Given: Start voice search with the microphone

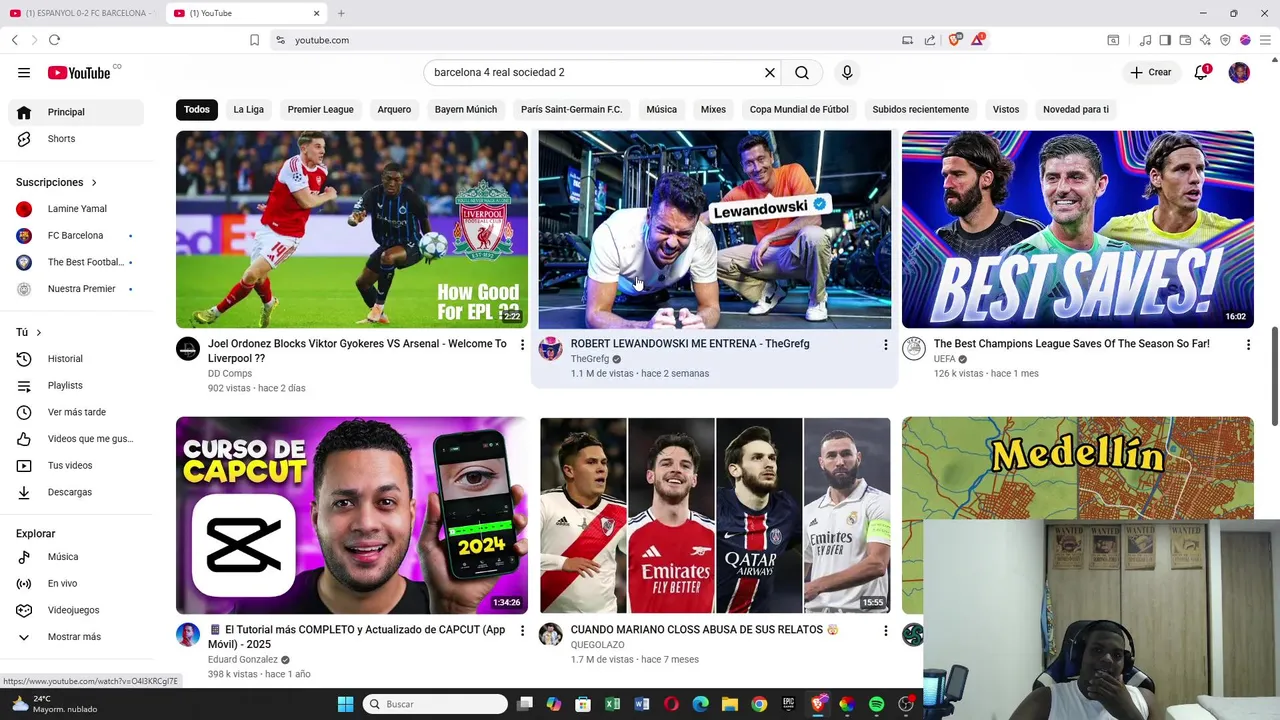Looking at the screenshot, I should pyautogui.click(x=847, y=72).
